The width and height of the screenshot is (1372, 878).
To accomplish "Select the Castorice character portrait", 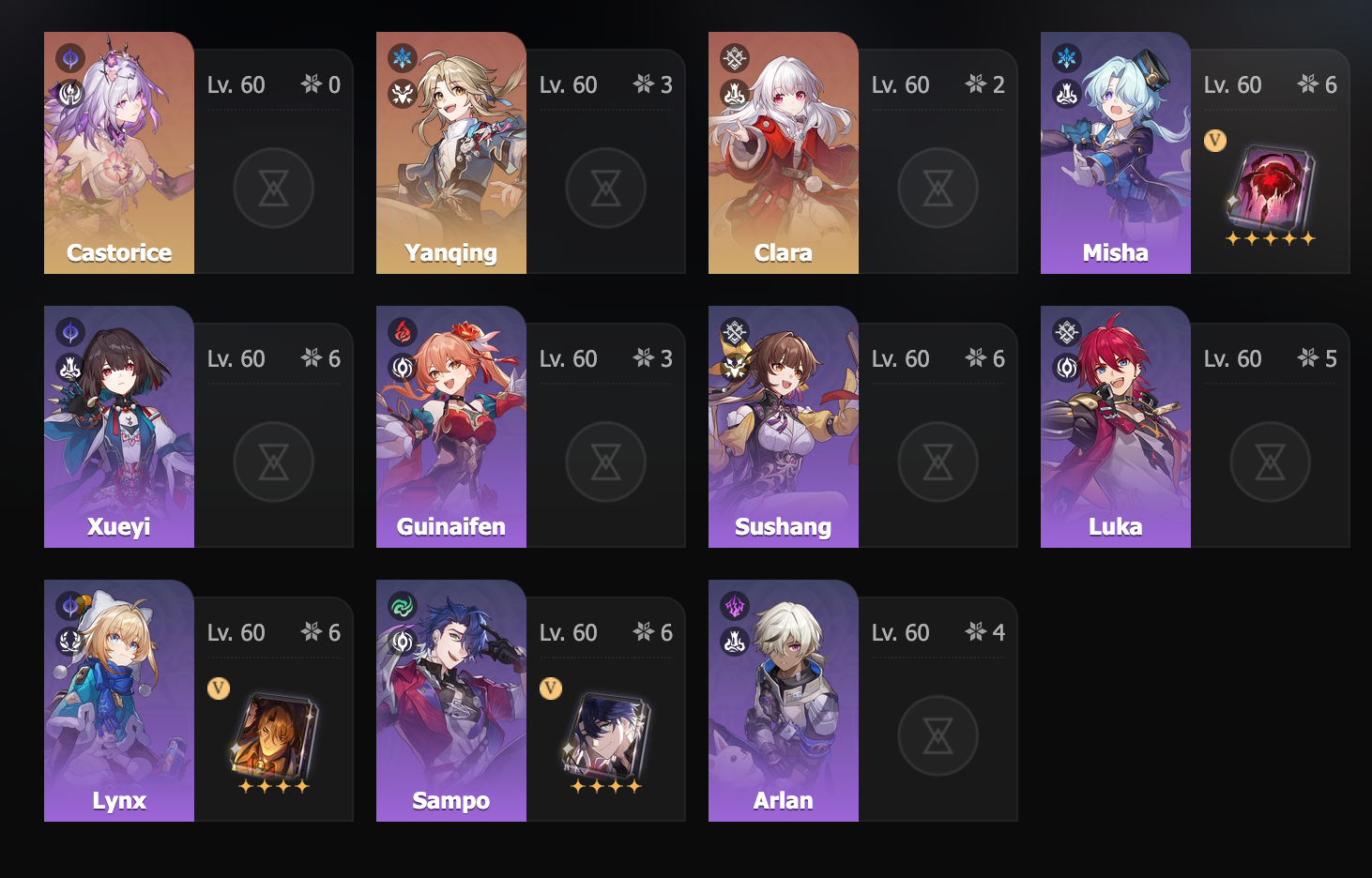I will click(119, 153).
